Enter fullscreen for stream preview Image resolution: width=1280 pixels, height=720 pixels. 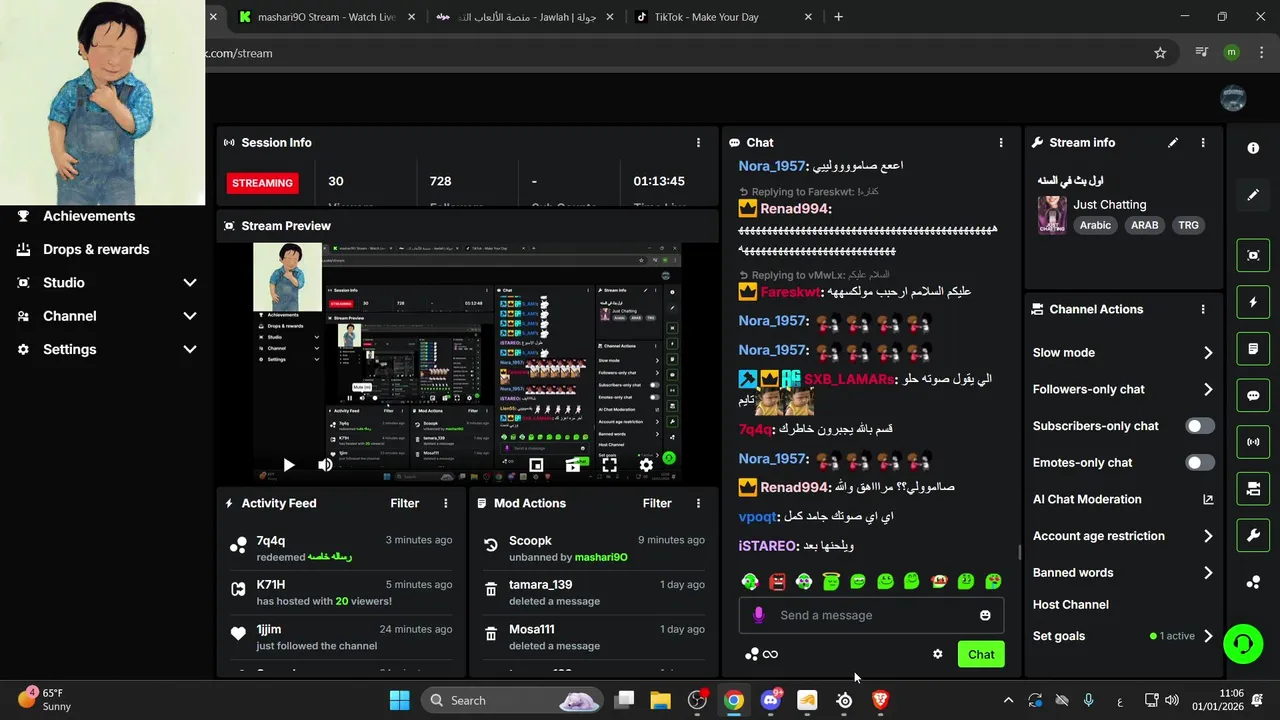coord(609,465)
